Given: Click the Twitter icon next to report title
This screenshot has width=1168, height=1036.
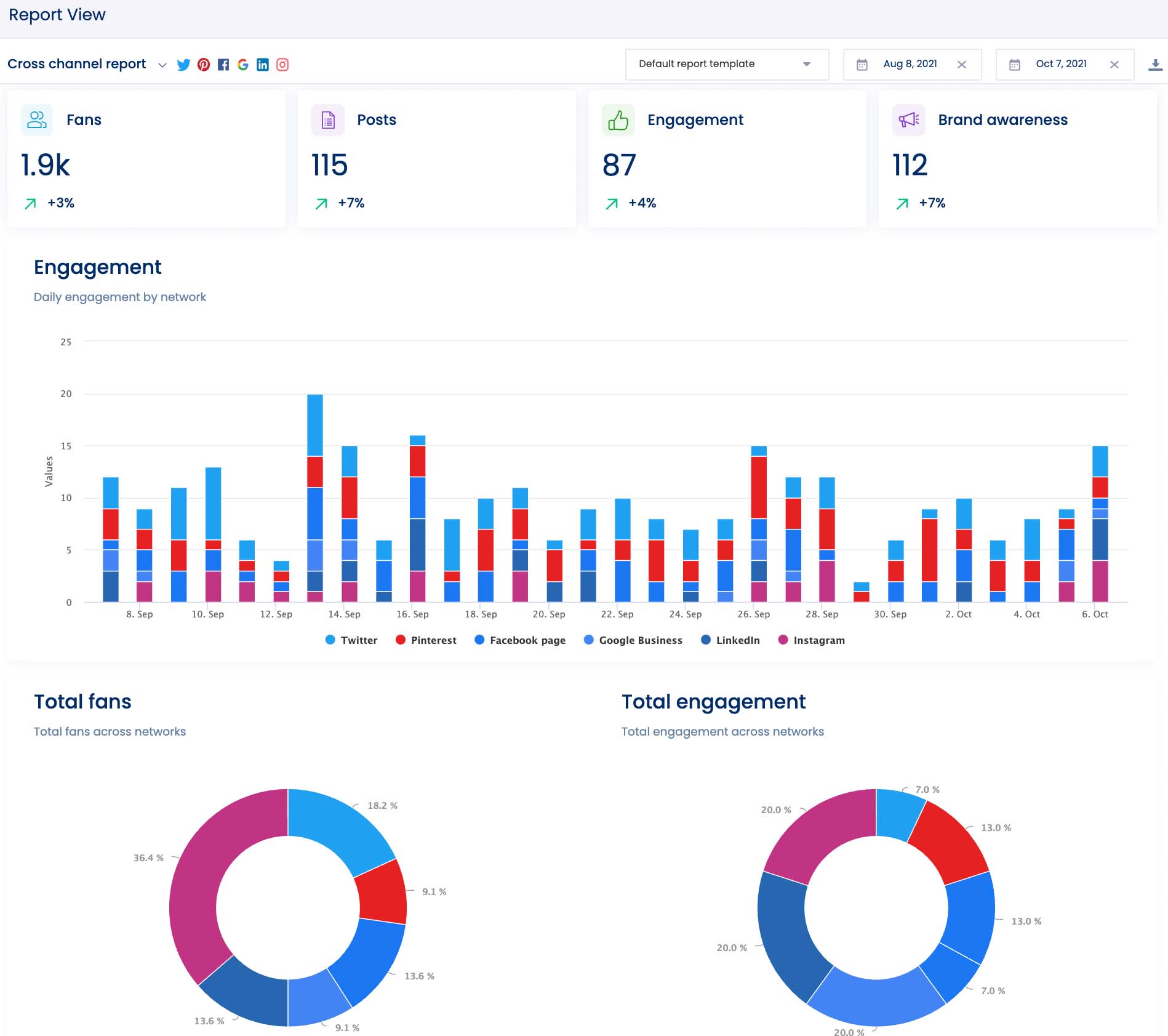Looking at the screenshot, I should 183,64.
